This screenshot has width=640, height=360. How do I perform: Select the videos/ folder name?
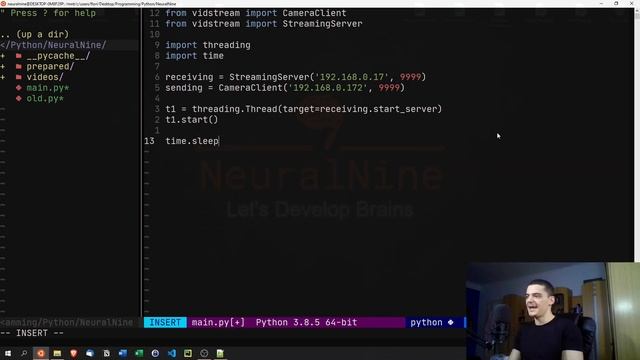click(45, 77)
